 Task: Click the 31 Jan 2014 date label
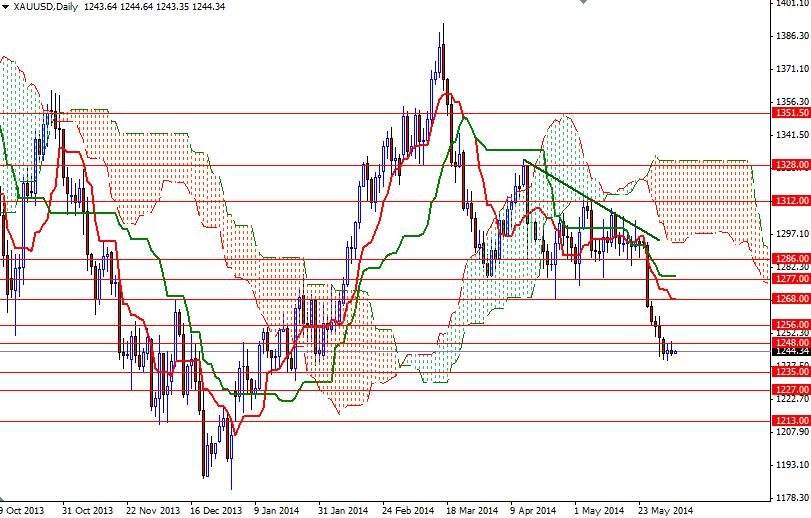click(x=343, y=511)
